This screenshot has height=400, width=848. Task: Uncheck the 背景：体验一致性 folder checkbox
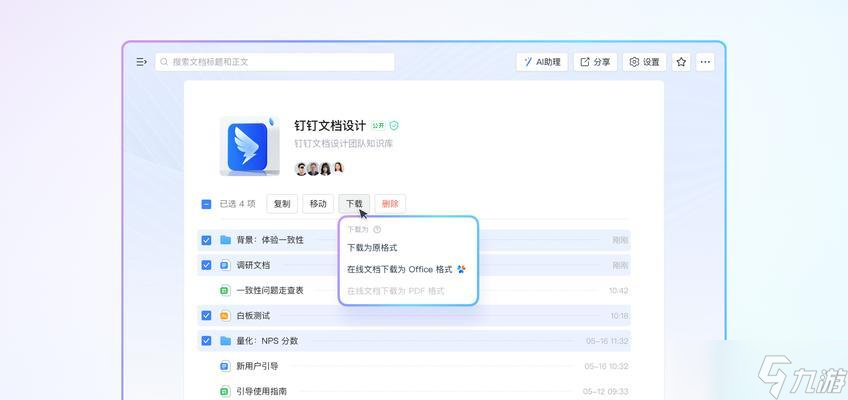(x=206, y=240)
